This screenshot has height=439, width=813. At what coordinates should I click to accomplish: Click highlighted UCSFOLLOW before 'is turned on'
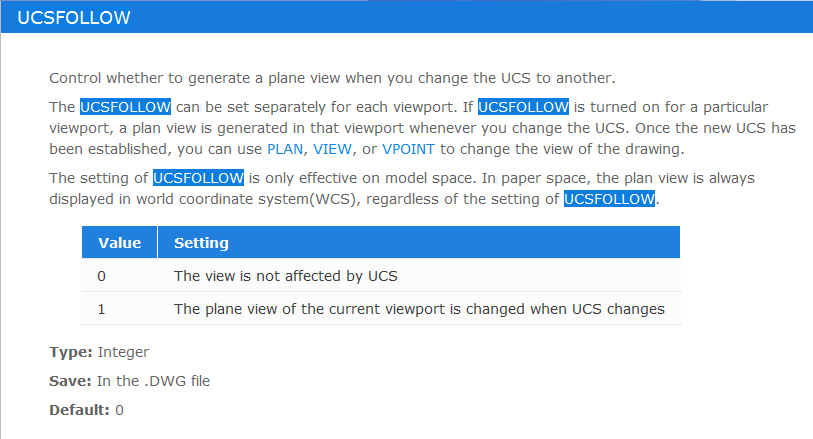(523, 107)
